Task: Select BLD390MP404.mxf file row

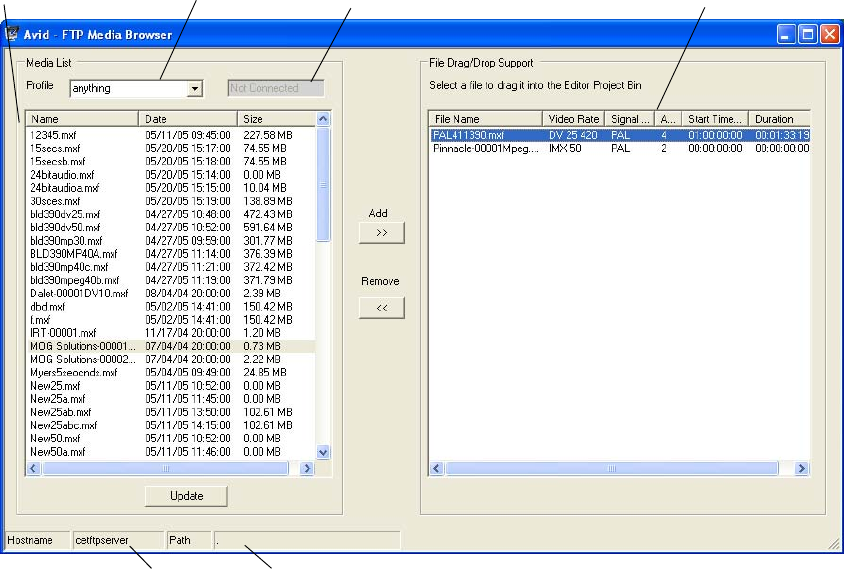Action: coord(171,254)
